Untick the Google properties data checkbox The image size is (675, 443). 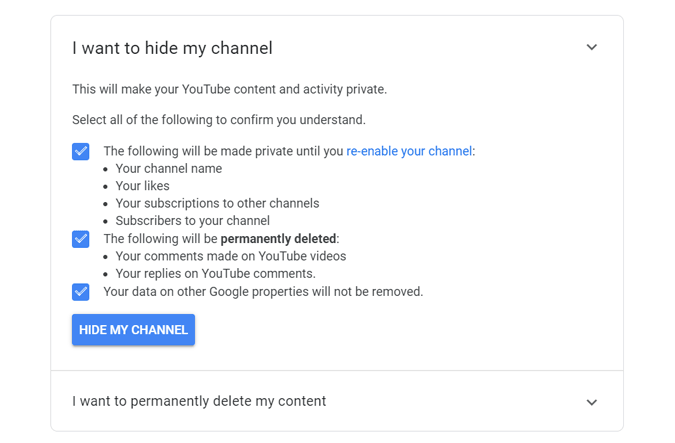coord(81,292)
